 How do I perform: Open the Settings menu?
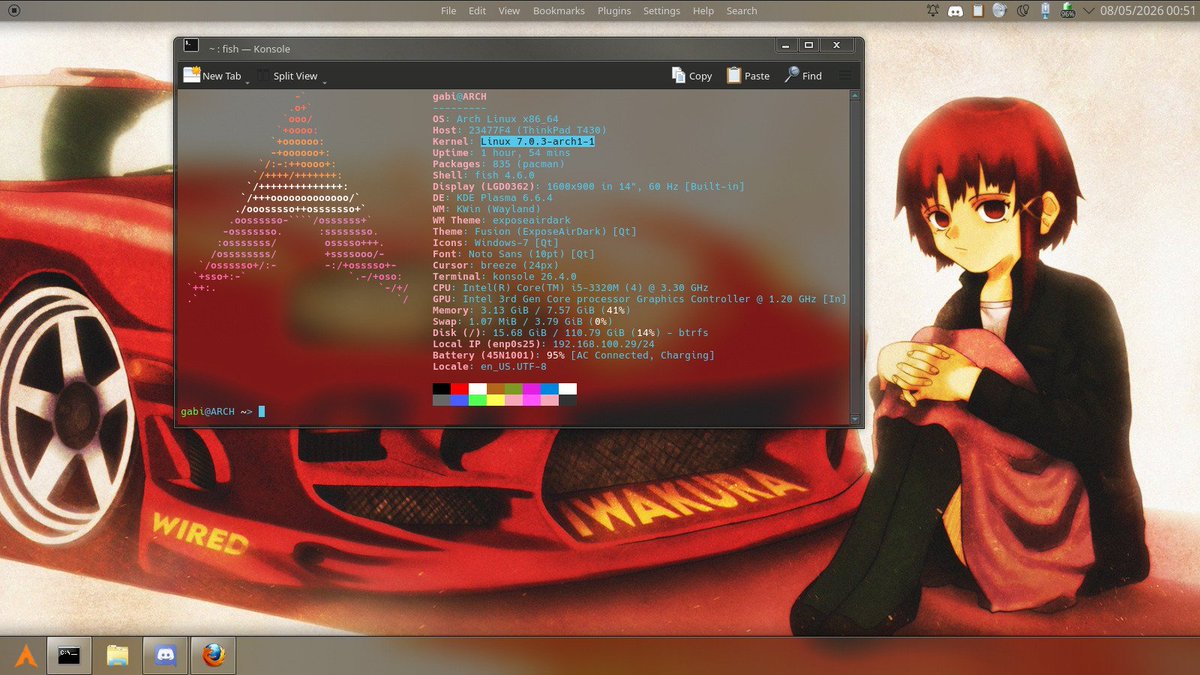661,11
